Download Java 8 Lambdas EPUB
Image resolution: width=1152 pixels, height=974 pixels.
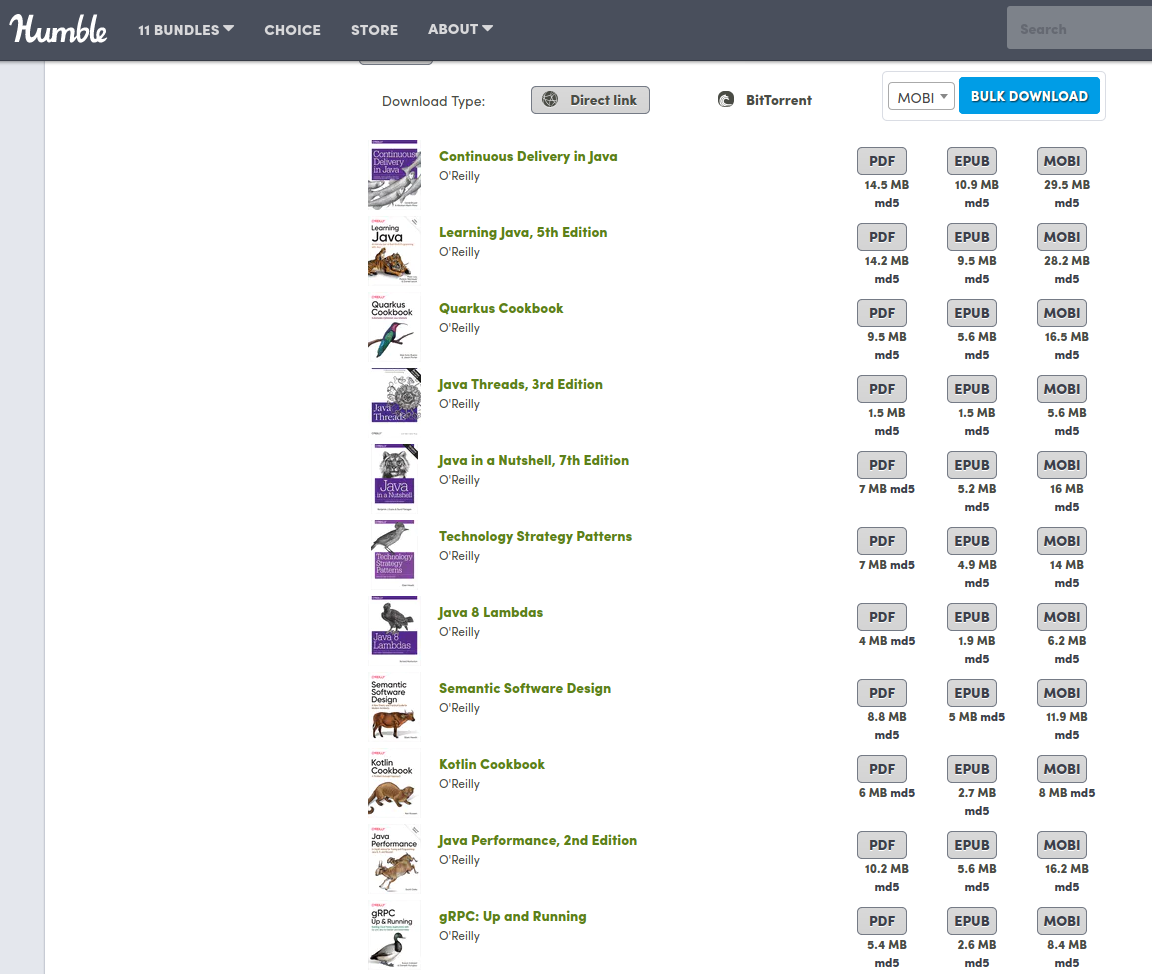click(x=971, y=617)
